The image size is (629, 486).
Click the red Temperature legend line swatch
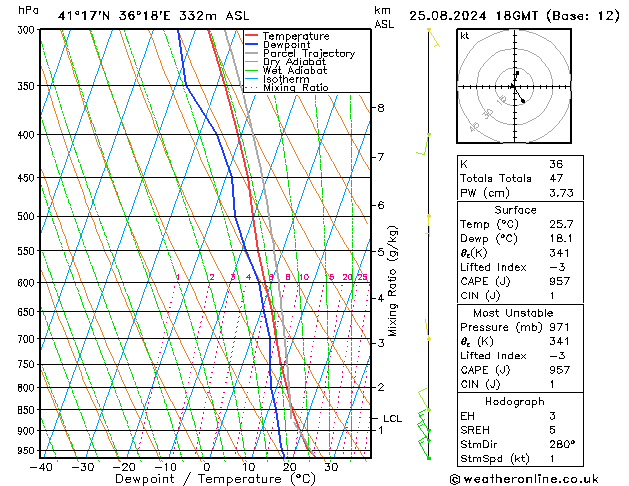(x=252, y=36)
